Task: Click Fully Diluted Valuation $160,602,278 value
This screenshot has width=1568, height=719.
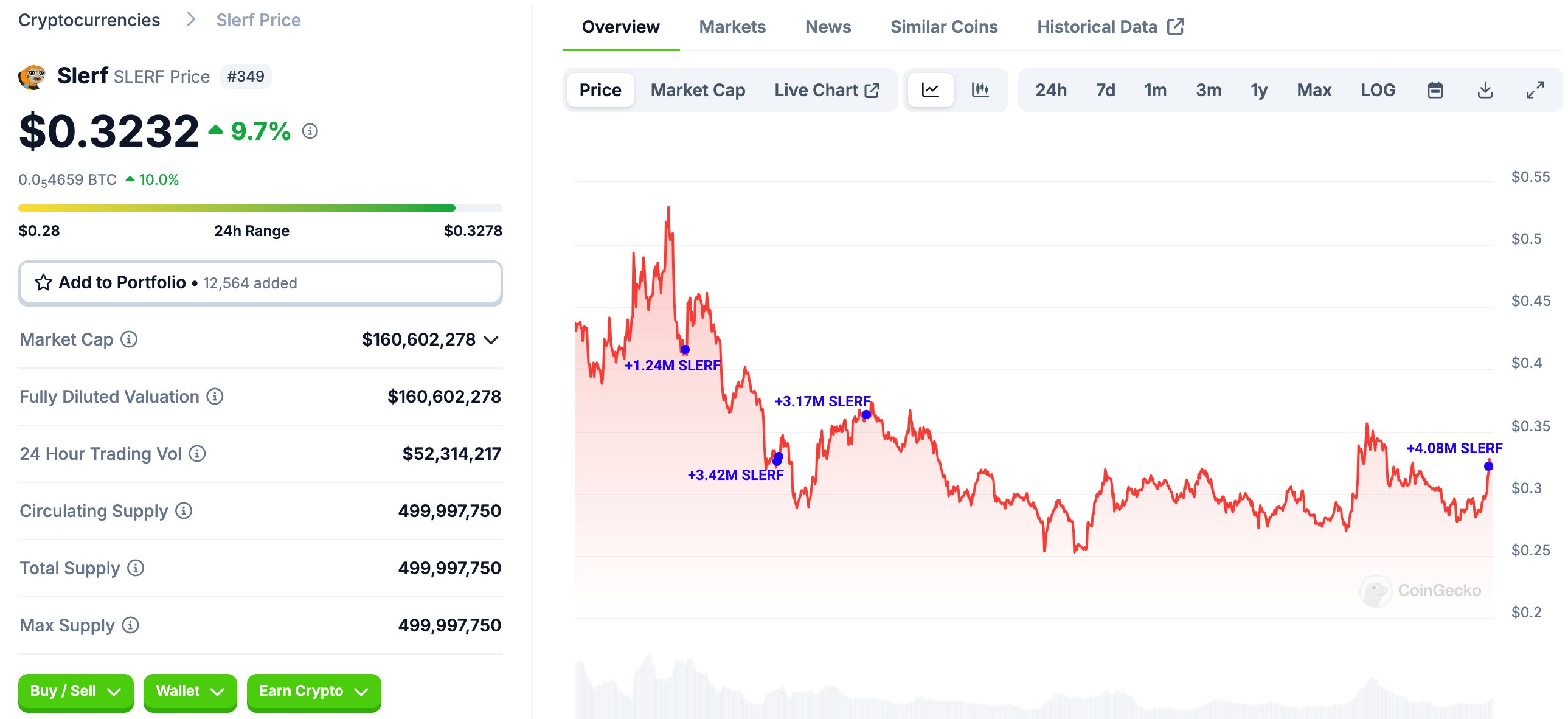Action: pyautogui.click(x=445, y=397)
